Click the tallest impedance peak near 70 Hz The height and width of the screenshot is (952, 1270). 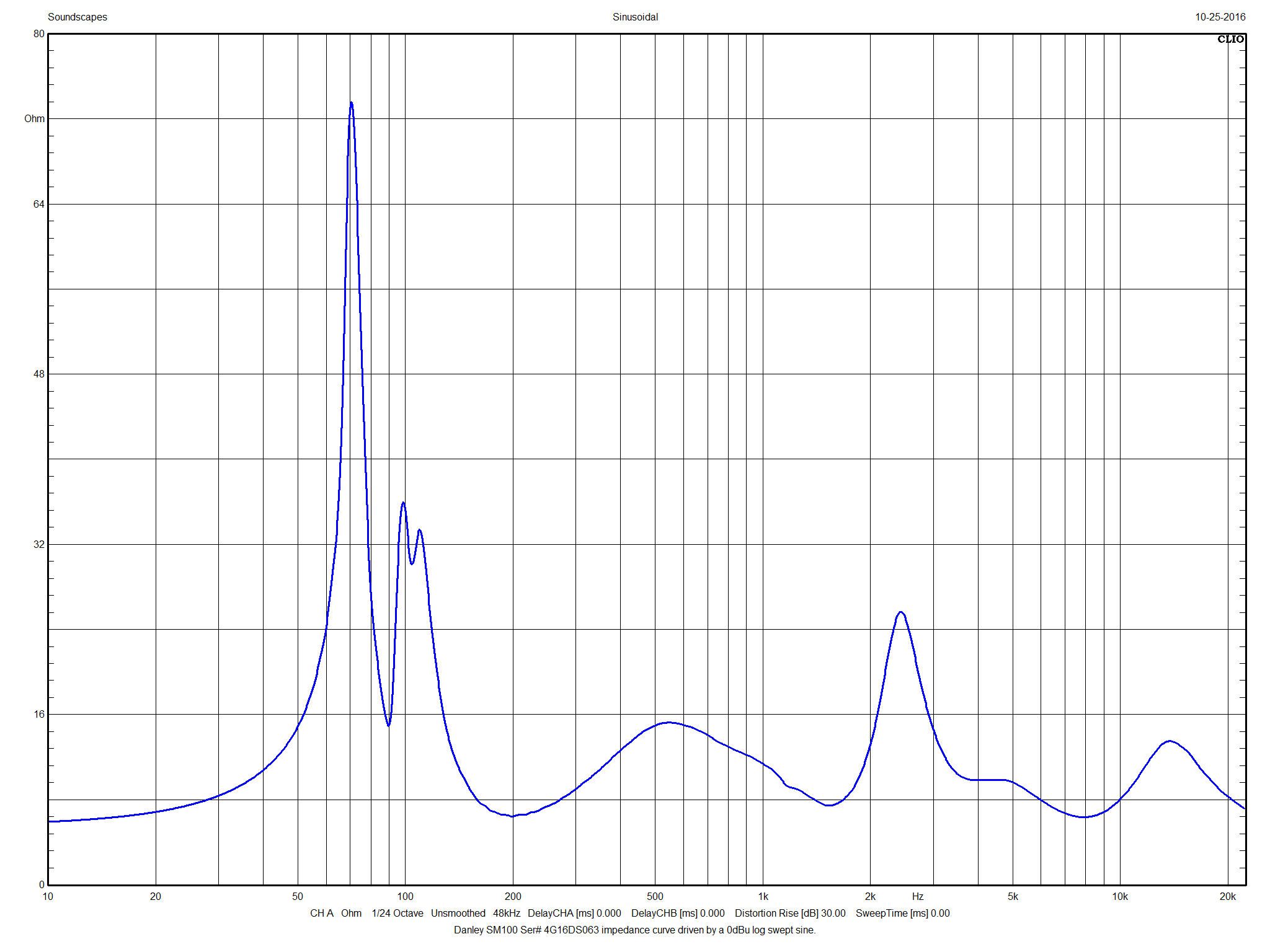tap(351, 104)
